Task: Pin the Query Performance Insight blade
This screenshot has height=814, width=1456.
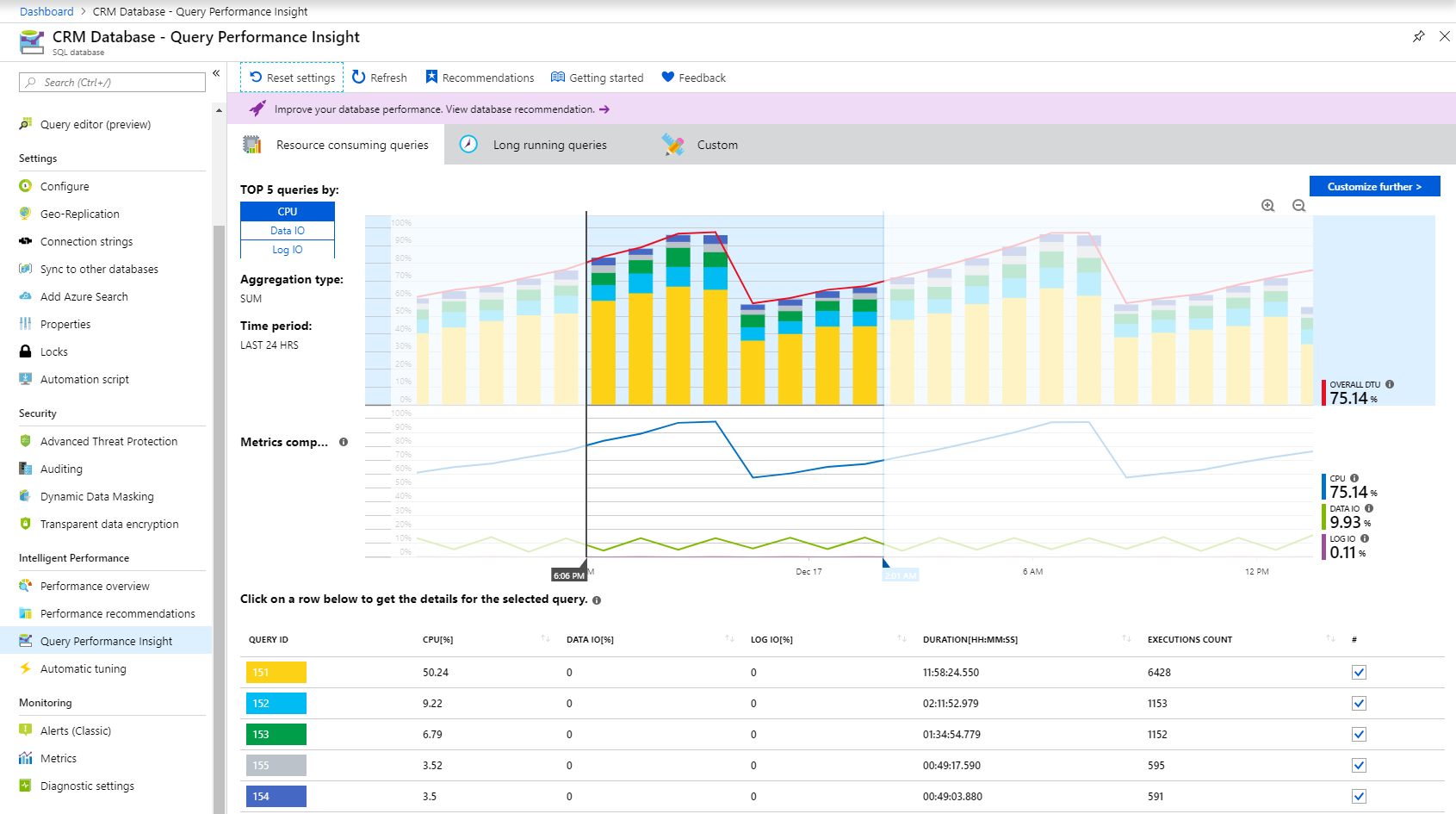Action: [1418, 37]
